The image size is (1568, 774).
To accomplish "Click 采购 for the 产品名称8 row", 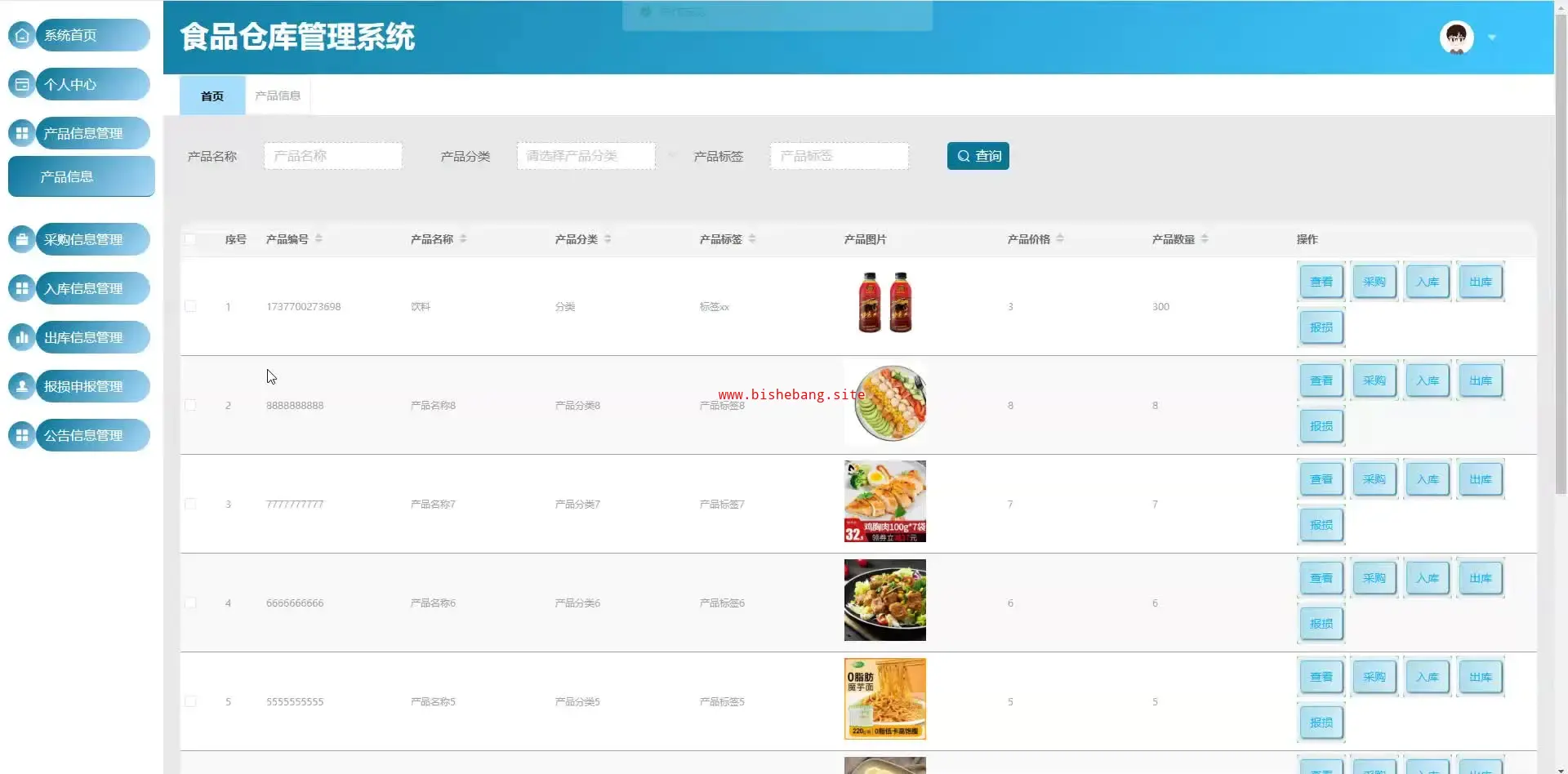I will [x=1374, y=380].
